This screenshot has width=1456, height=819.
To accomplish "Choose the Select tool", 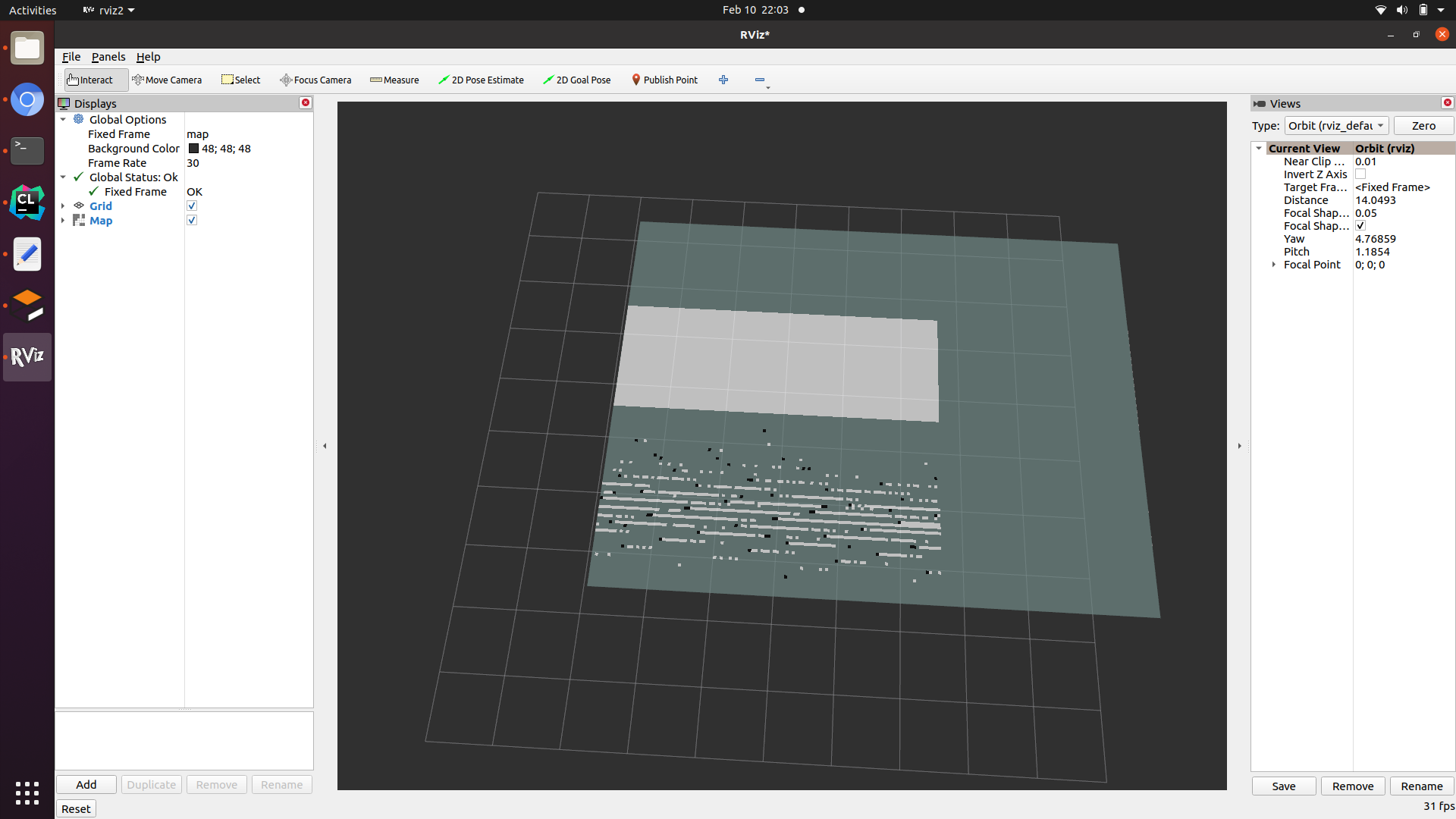I will [240, 80].
